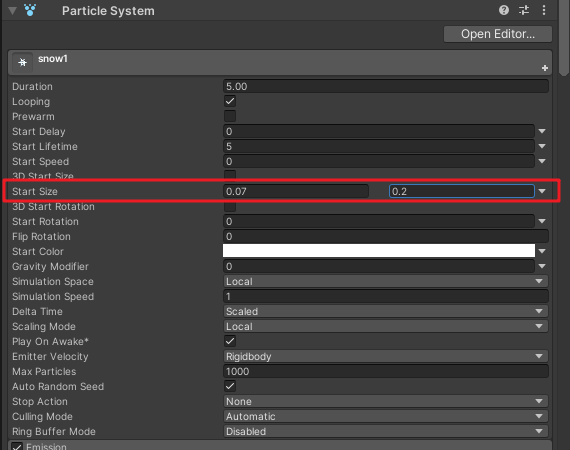Click the Start Delay value field
The width and height of the screenshot is (570, 450).
(x=379, y=131)
